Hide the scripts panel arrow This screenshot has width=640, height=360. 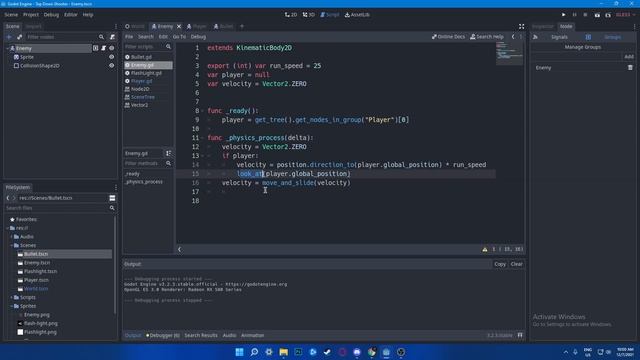click(x=179, y=249)
